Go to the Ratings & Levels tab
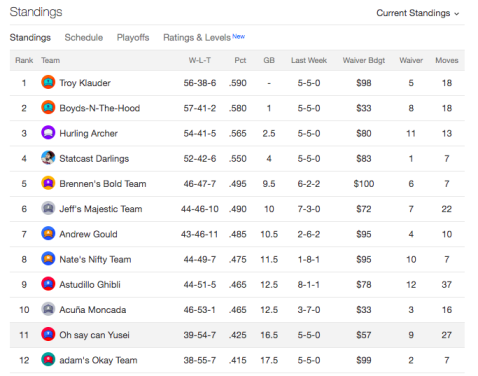478x376 pixels. pos(204,37)
